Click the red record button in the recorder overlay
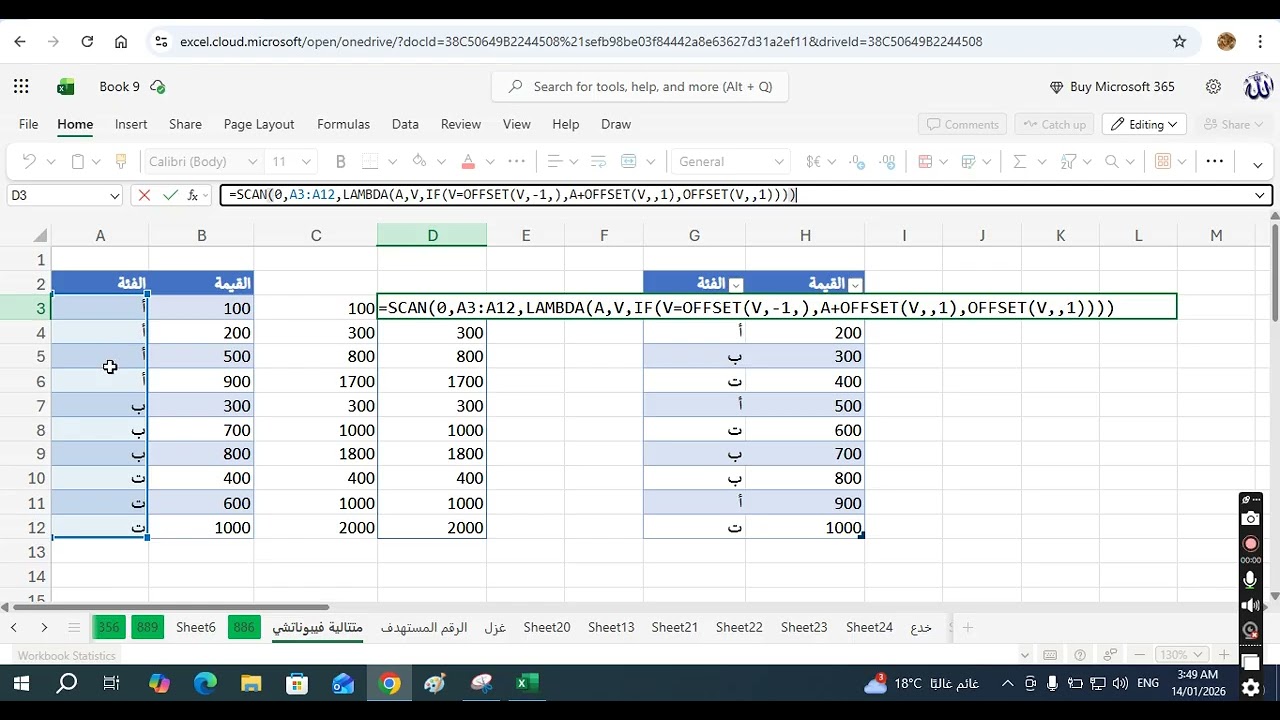The image size is (1280, 720). pos(1250,543)
